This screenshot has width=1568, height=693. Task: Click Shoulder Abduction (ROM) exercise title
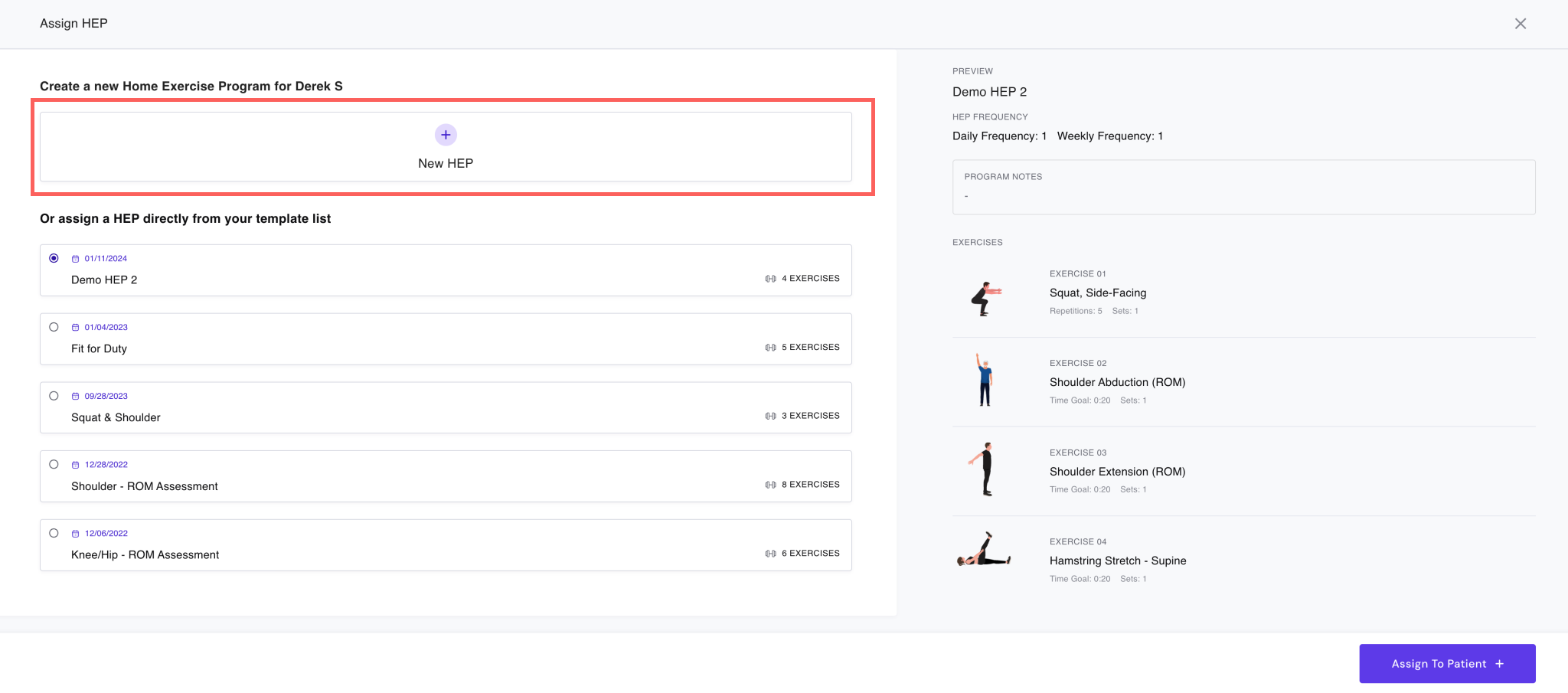pos(1117,382)
